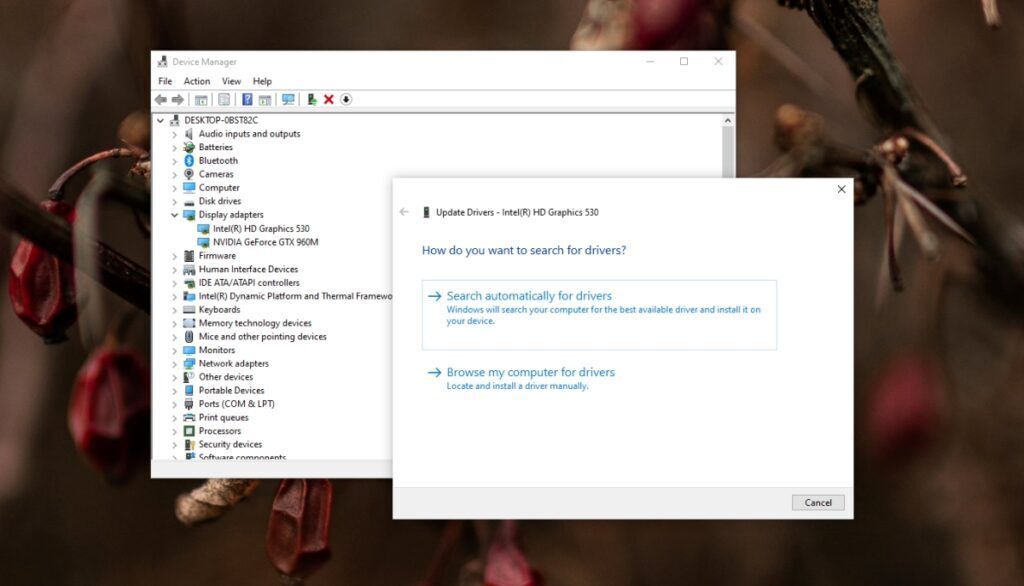Image resolution: width=1024 pixels, height=586 pixels.
Task: Click the Disable device toolbar icon
Action: pyautogui.click(x=312, y=99)
